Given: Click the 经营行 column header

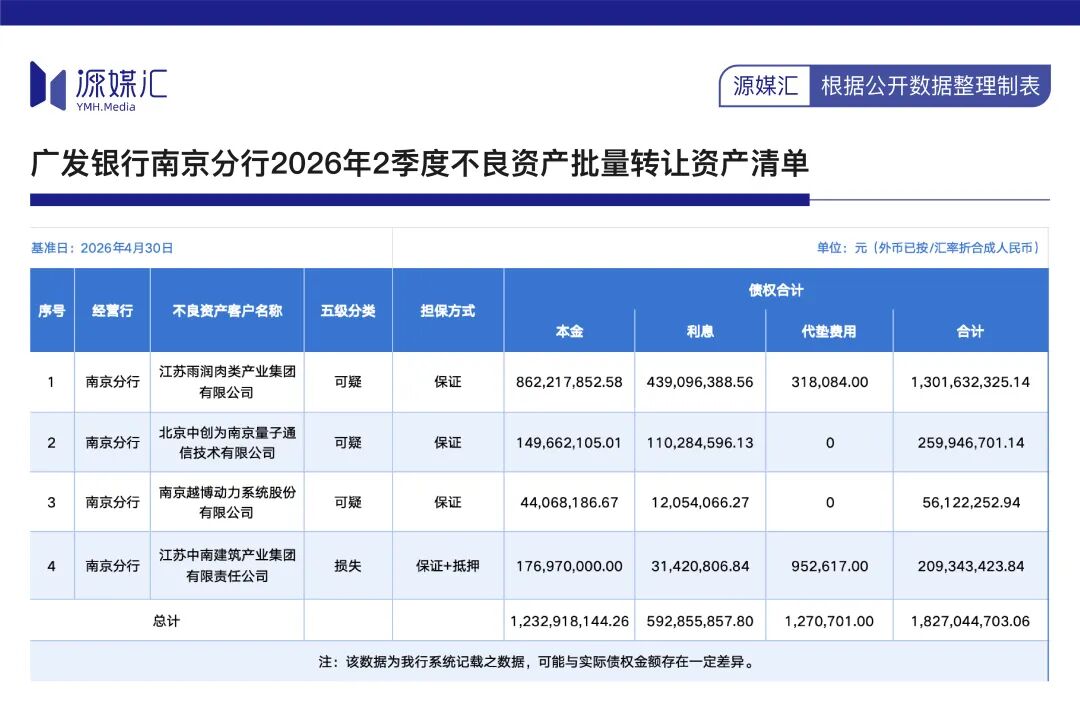Looking at the screenshot, I should pyautogui.click(x=112, y=311).
